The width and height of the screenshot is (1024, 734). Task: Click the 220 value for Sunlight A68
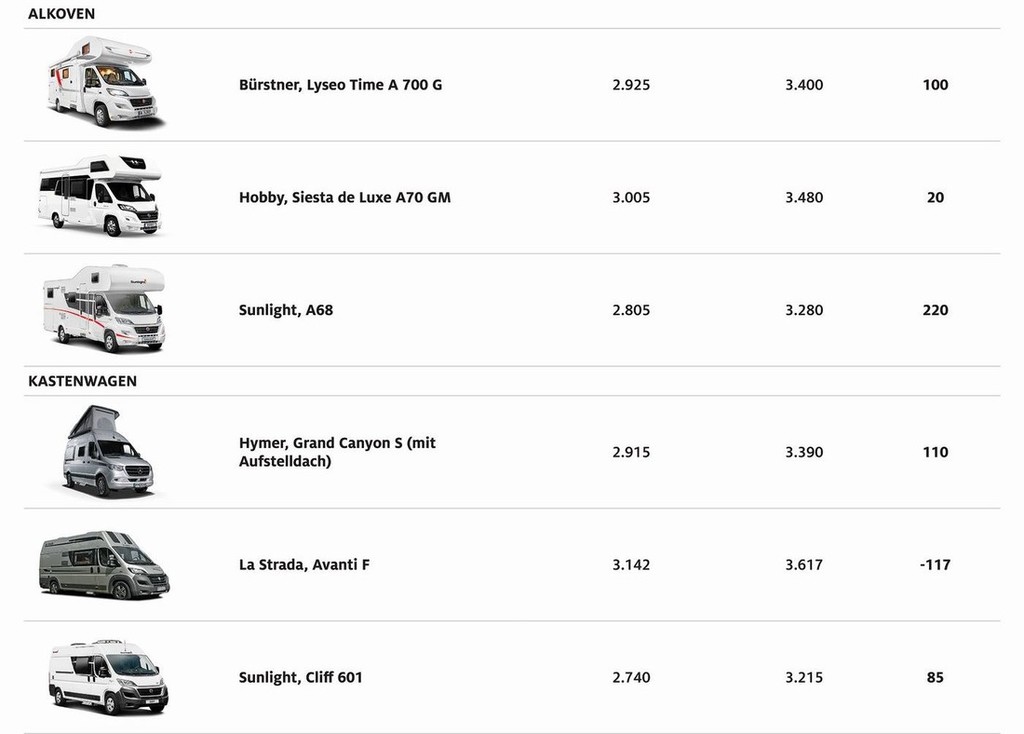pyautogui.click(x=935, y=310)
